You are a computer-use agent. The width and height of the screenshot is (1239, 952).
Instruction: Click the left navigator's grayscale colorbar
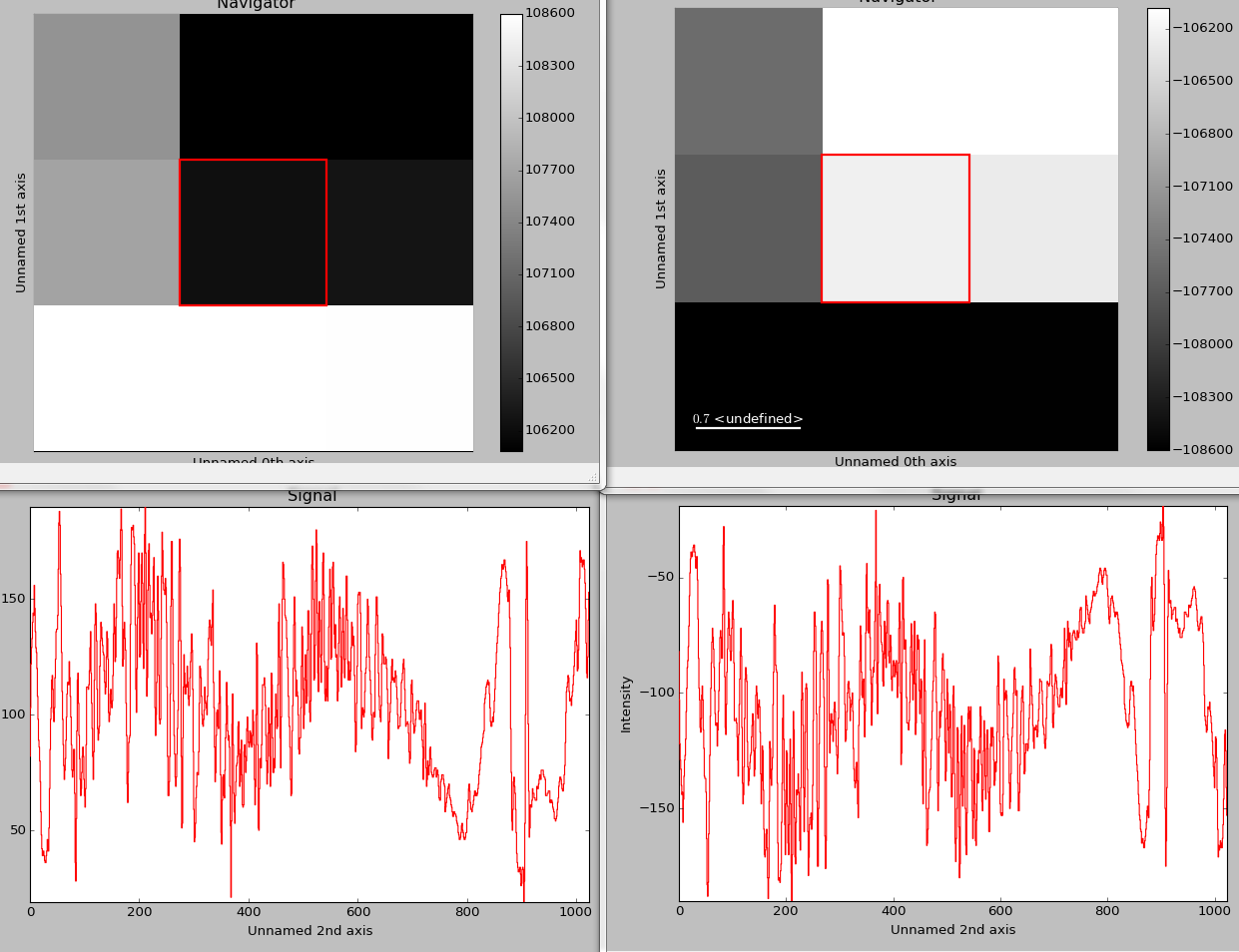(x=511, y=233)
